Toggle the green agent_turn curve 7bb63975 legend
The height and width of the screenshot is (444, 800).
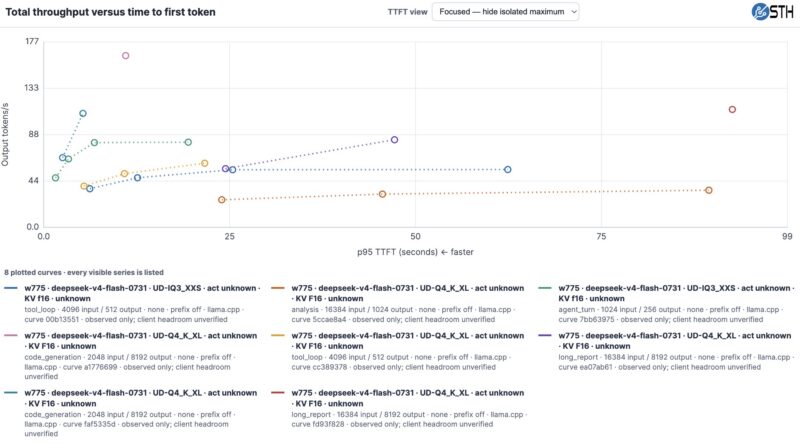tap(667, 303)
